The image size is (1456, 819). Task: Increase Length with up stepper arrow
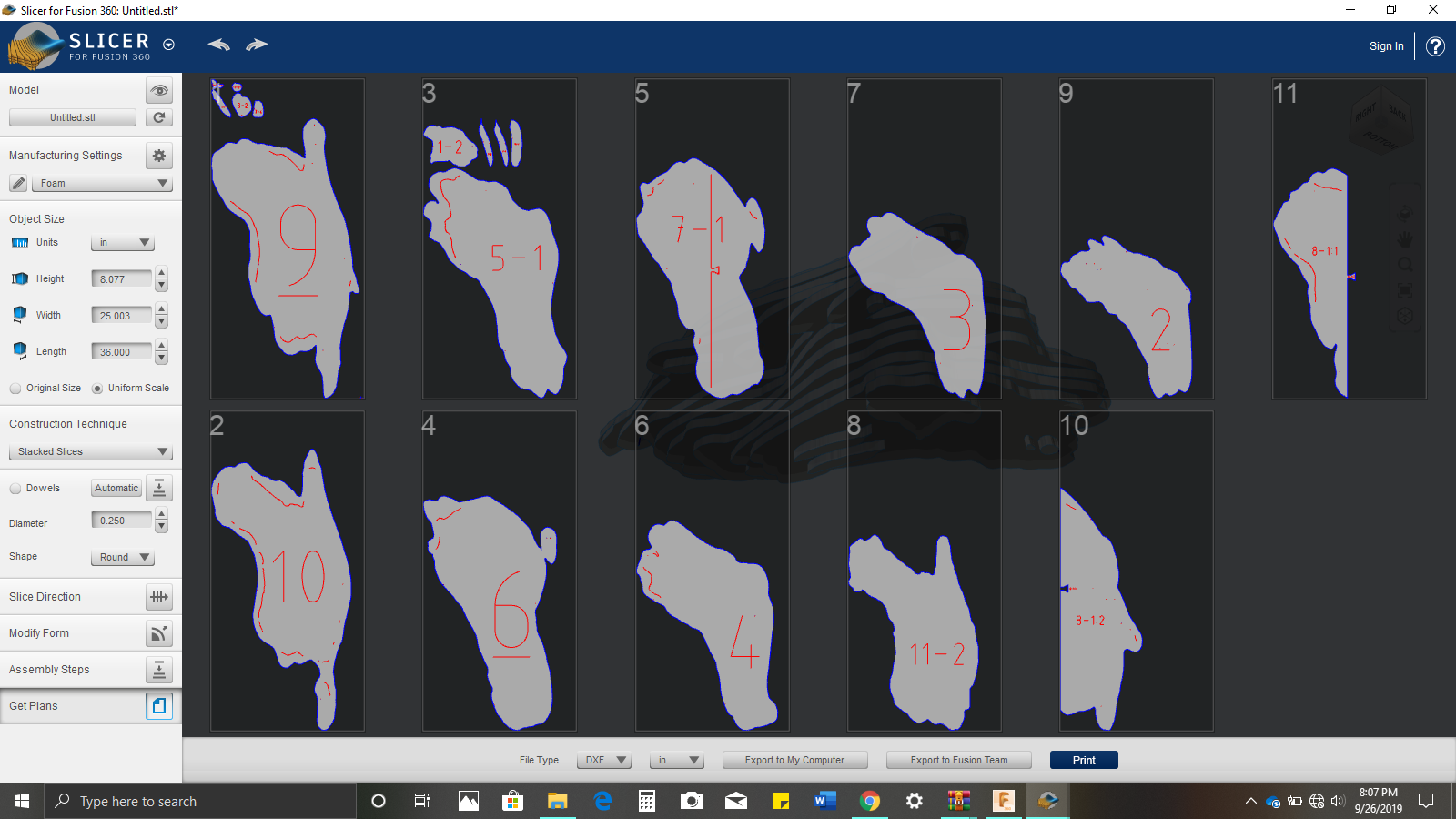[161, 346]
